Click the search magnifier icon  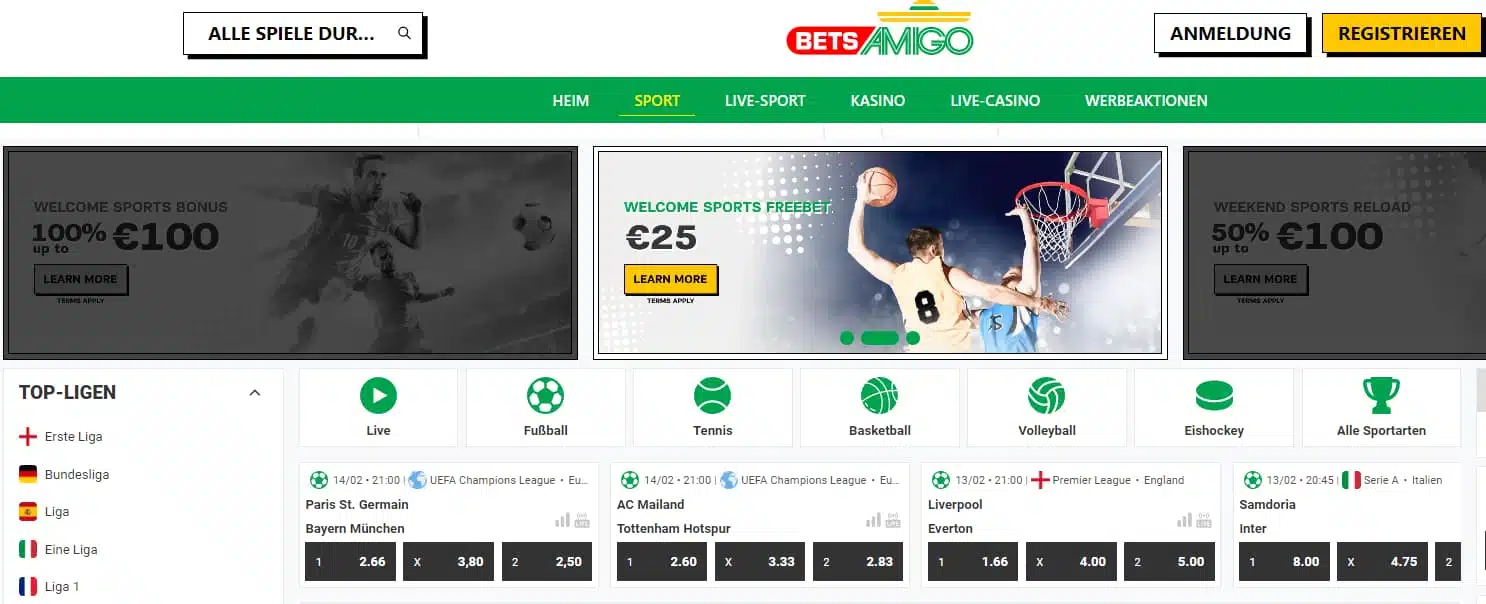click(x=404, y=33)
